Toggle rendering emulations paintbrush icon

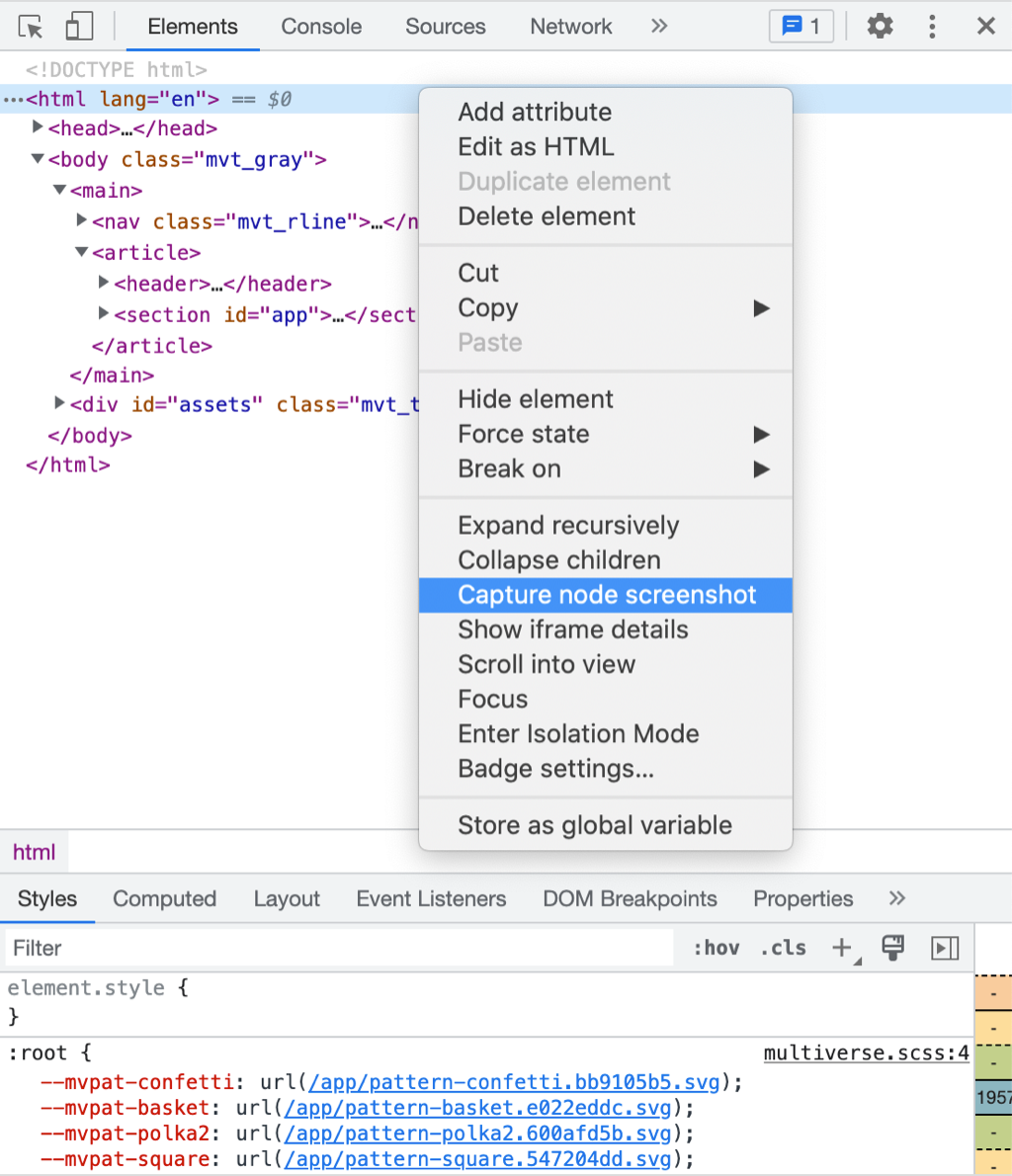892,948
